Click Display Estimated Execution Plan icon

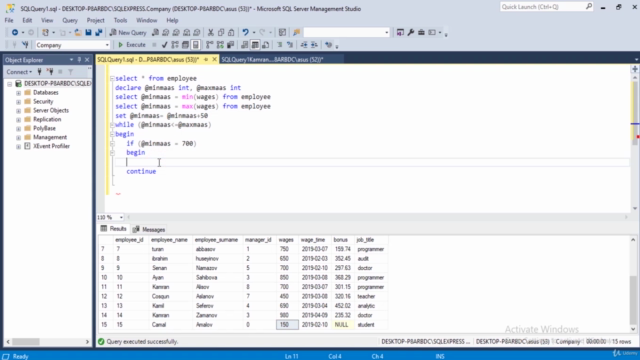point(175,45)
